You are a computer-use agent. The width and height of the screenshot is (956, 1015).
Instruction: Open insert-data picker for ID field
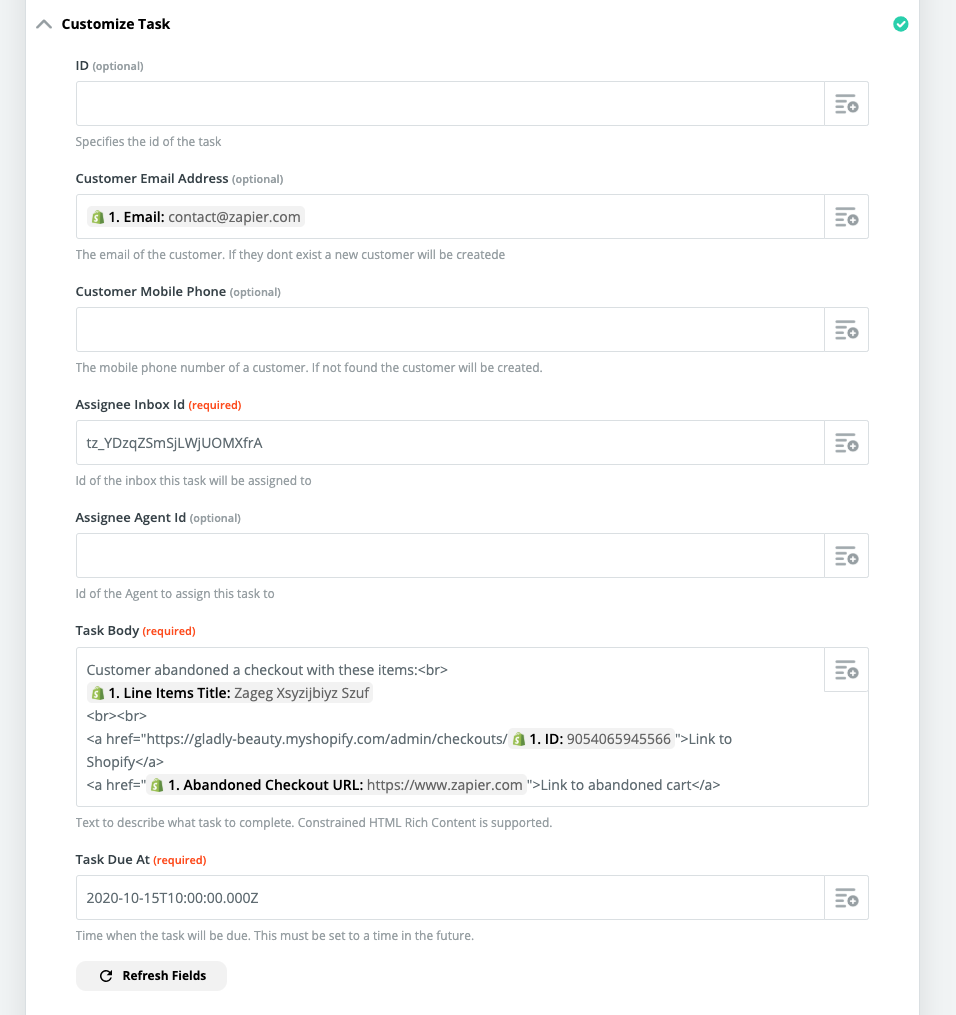coord(846,104)
